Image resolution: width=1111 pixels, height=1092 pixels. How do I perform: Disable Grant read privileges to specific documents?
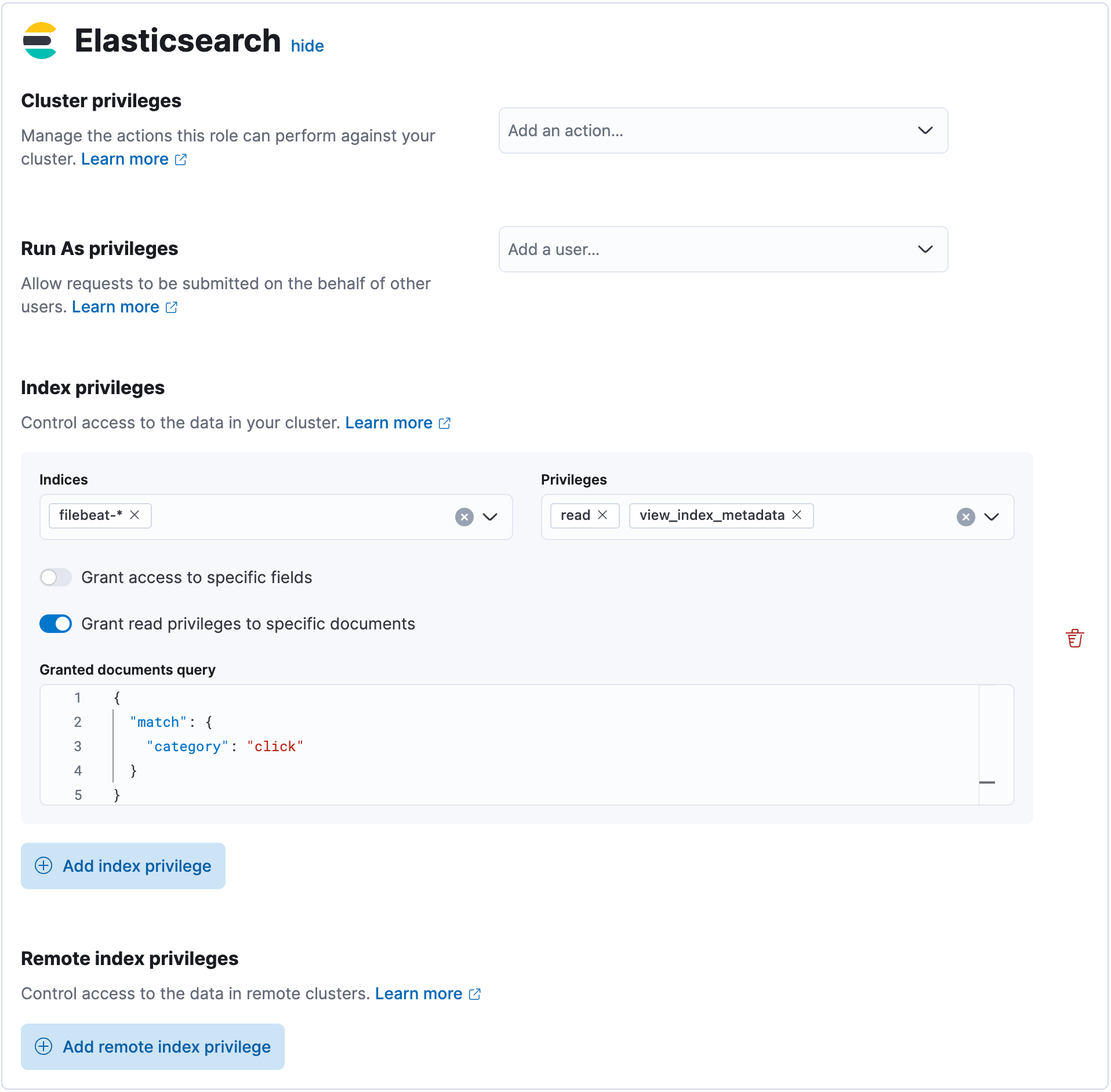pos(56,624)
